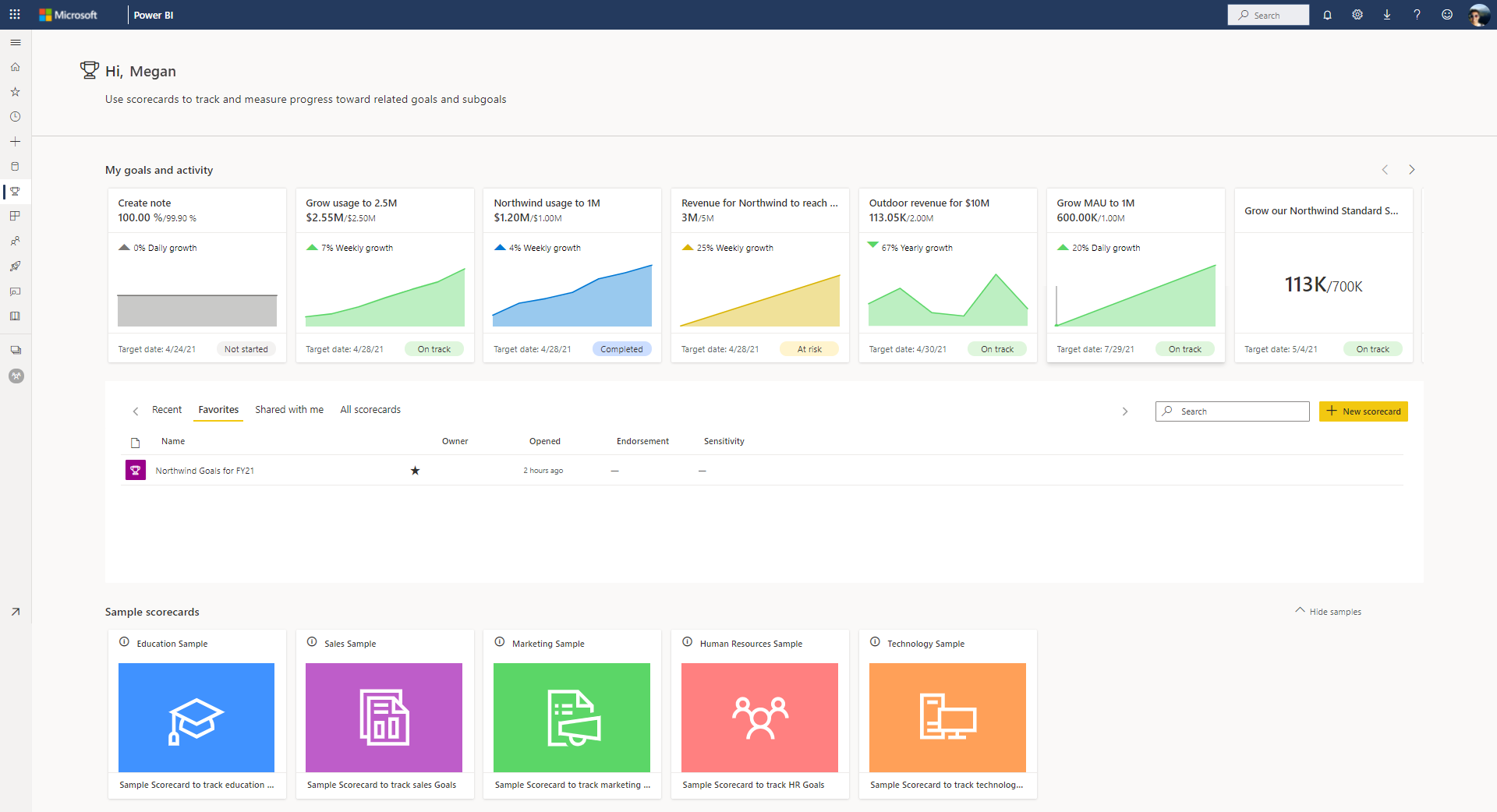Click Power BI title in header

pos(154,15)
